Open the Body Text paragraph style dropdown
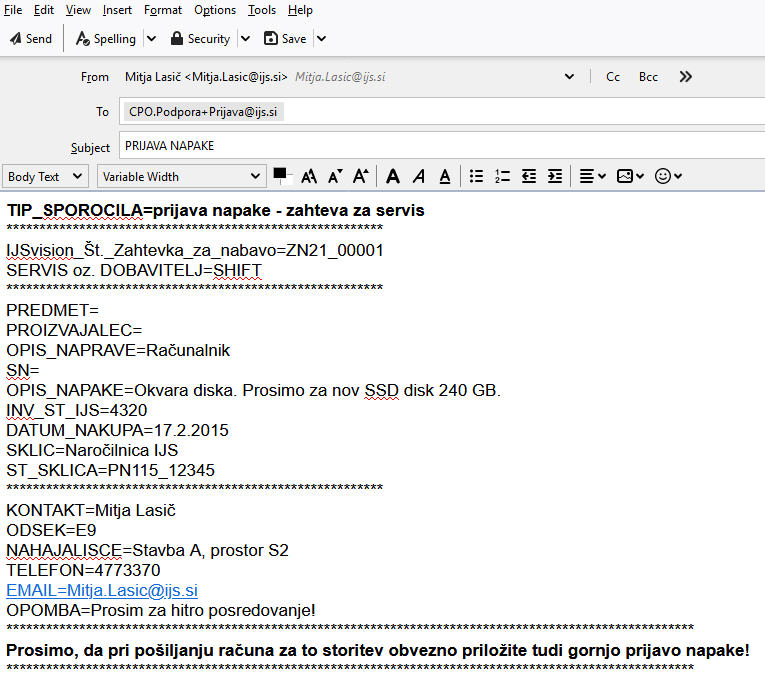The height and width of the screenshot is (688, 765). coord(46,176)
